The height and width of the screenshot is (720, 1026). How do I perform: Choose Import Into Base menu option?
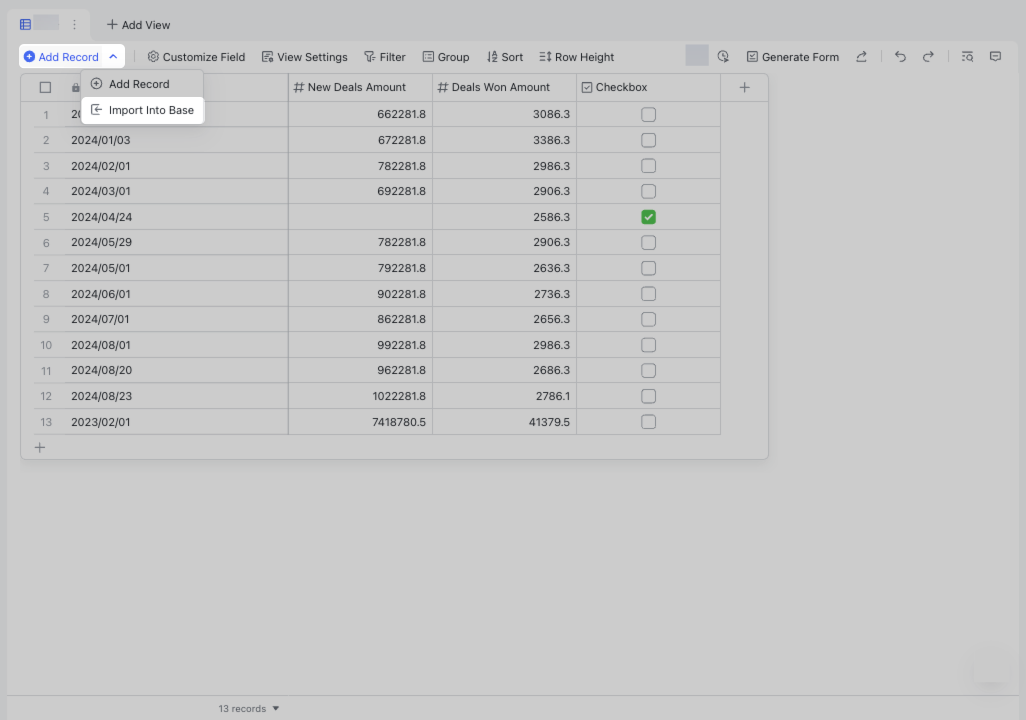click(142, 110)
